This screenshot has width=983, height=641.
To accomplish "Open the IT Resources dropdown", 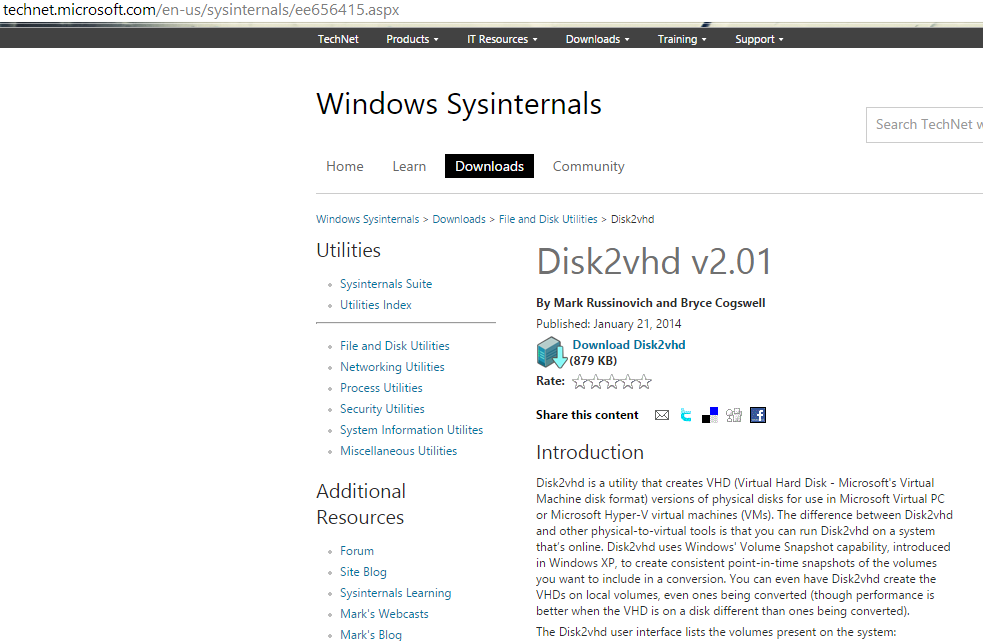I will tap(502, 39).
